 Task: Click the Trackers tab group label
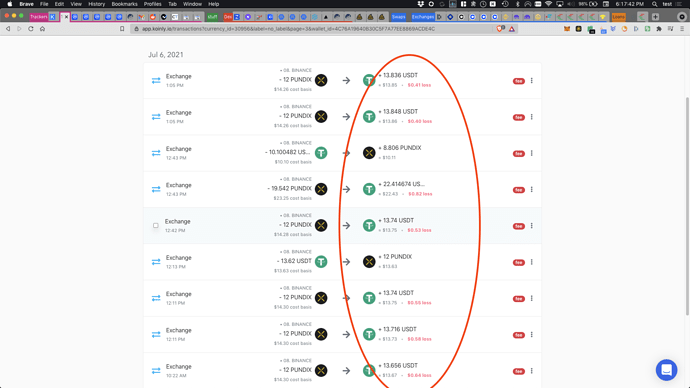click(39, 17)
